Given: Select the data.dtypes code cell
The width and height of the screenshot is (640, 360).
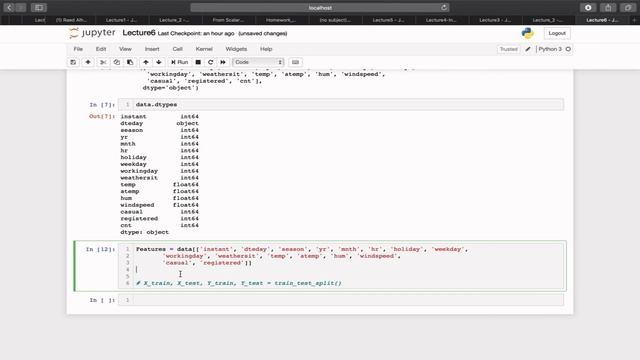Looking at the screenshot, I should (x=341, y=104).
